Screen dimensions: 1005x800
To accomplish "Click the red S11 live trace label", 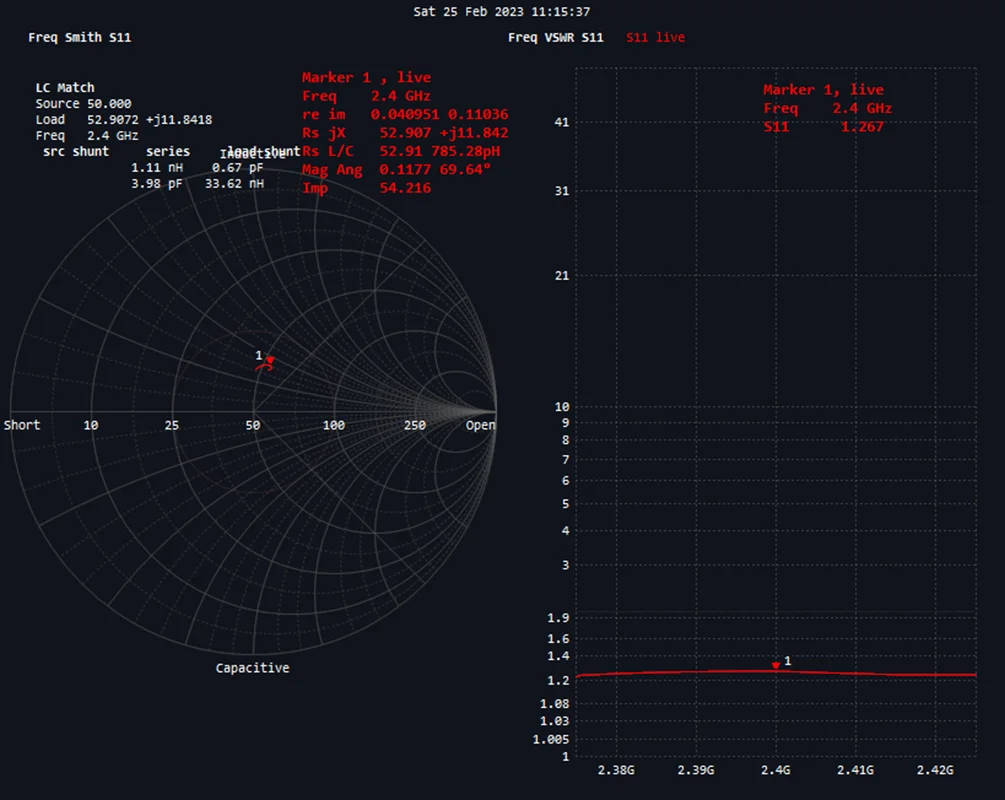I will [655, 37].
